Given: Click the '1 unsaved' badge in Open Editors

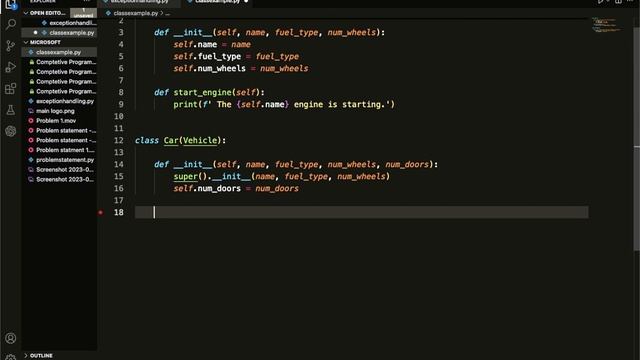Looking at the screenshot, I should (84, 13).
